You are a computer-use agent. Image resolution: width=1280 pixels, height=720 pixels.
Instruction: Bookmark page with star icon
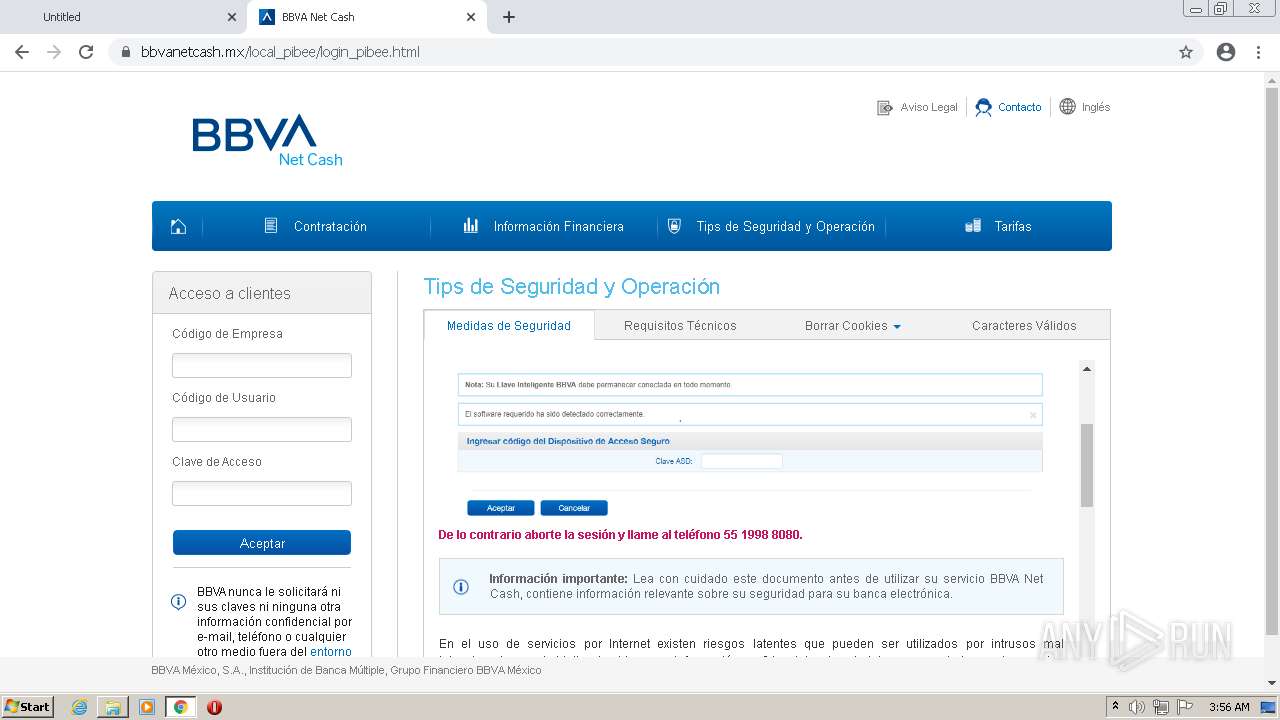(x=1186, y=52)
